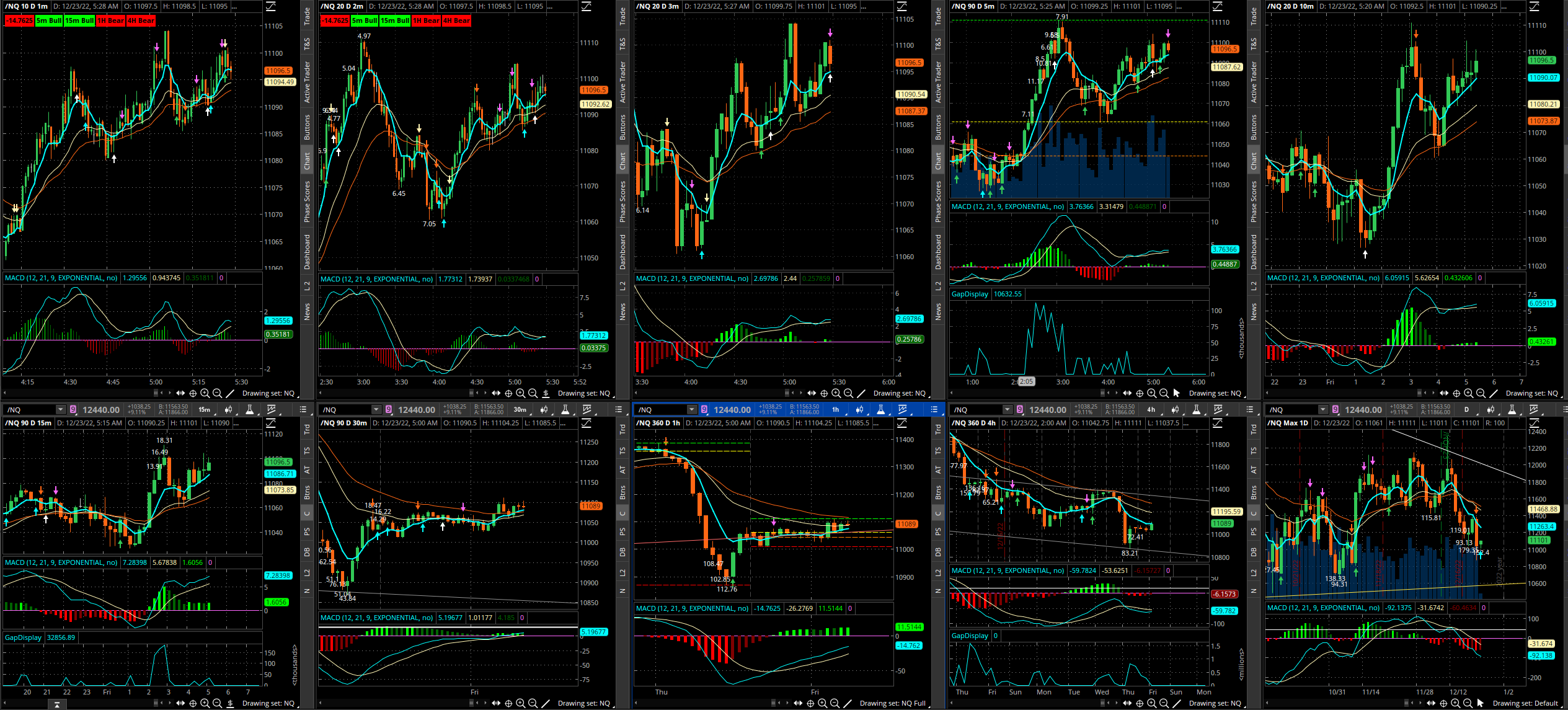
Task: Open T&S sidebar tab beside 1m chart
Action: coord(307,43)
